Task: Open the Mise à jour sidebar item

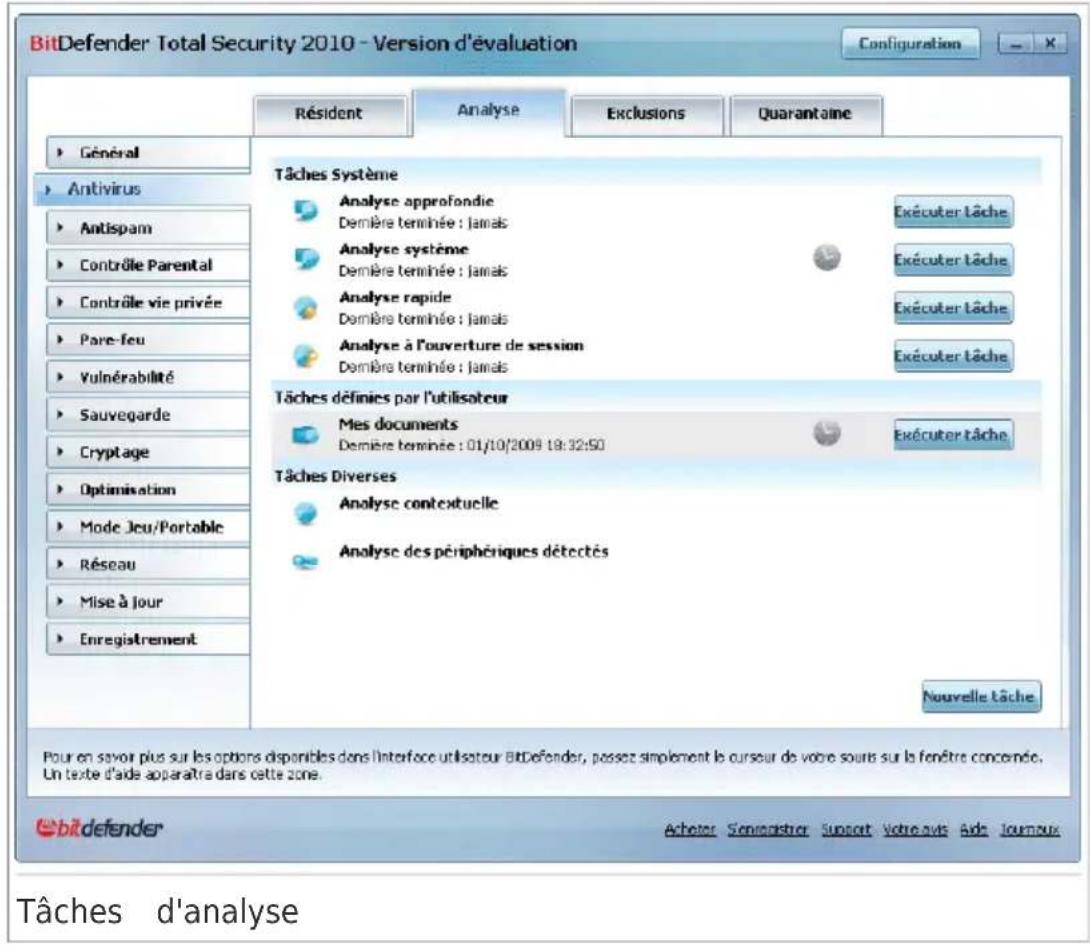Action: [148, 602]
